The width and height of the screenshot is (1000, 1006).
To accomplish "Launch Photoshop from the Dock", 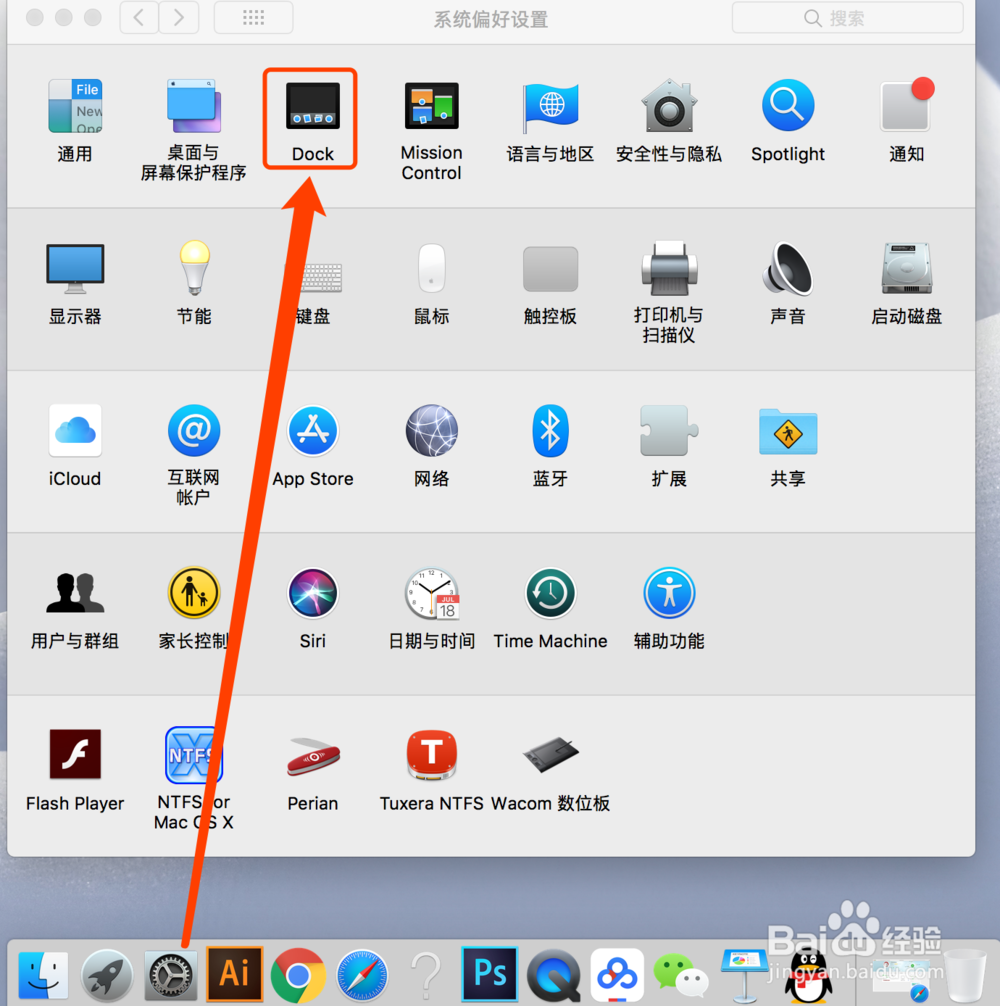I will click(x=489, y=974).
